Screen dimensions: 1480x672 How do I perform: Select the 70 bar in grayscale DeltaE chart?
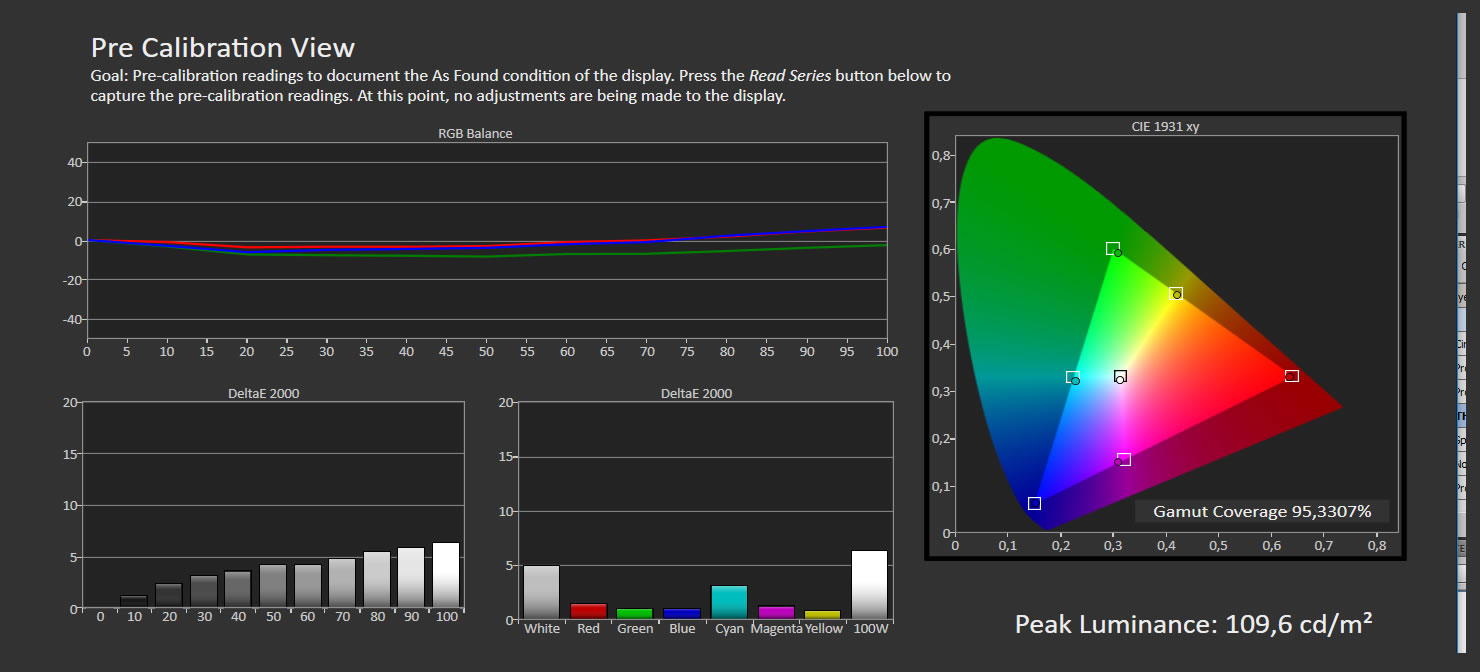pyautogui.click(x=342, y=583)
